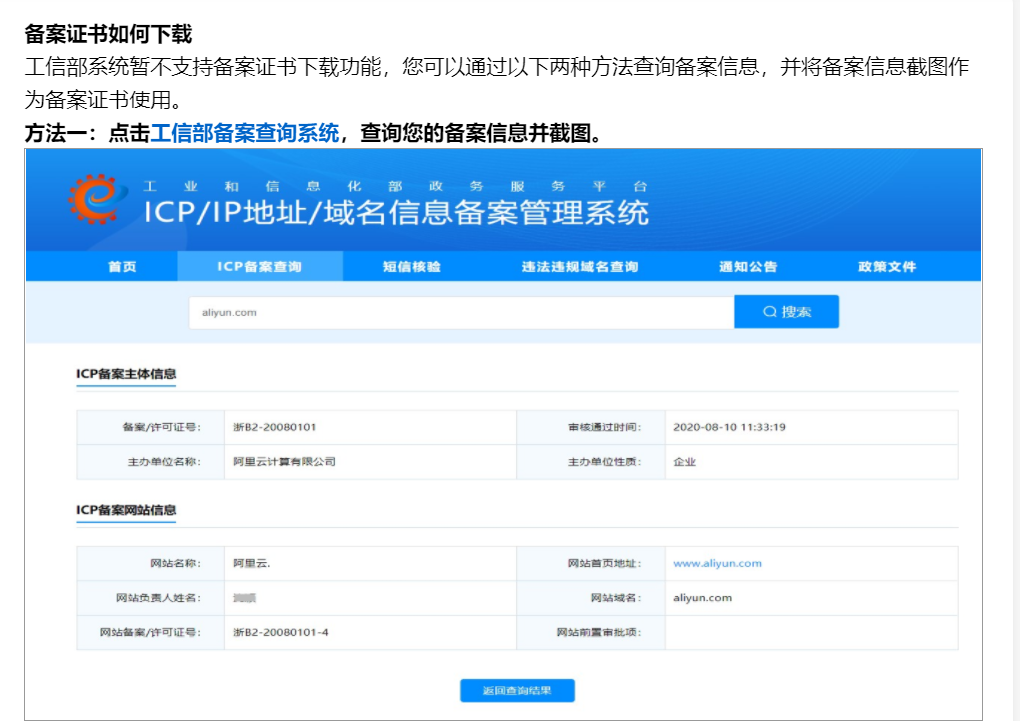
Task: Click the 主办单位名称 label cell
Action: pyautogui.click(x=150, y=462)
